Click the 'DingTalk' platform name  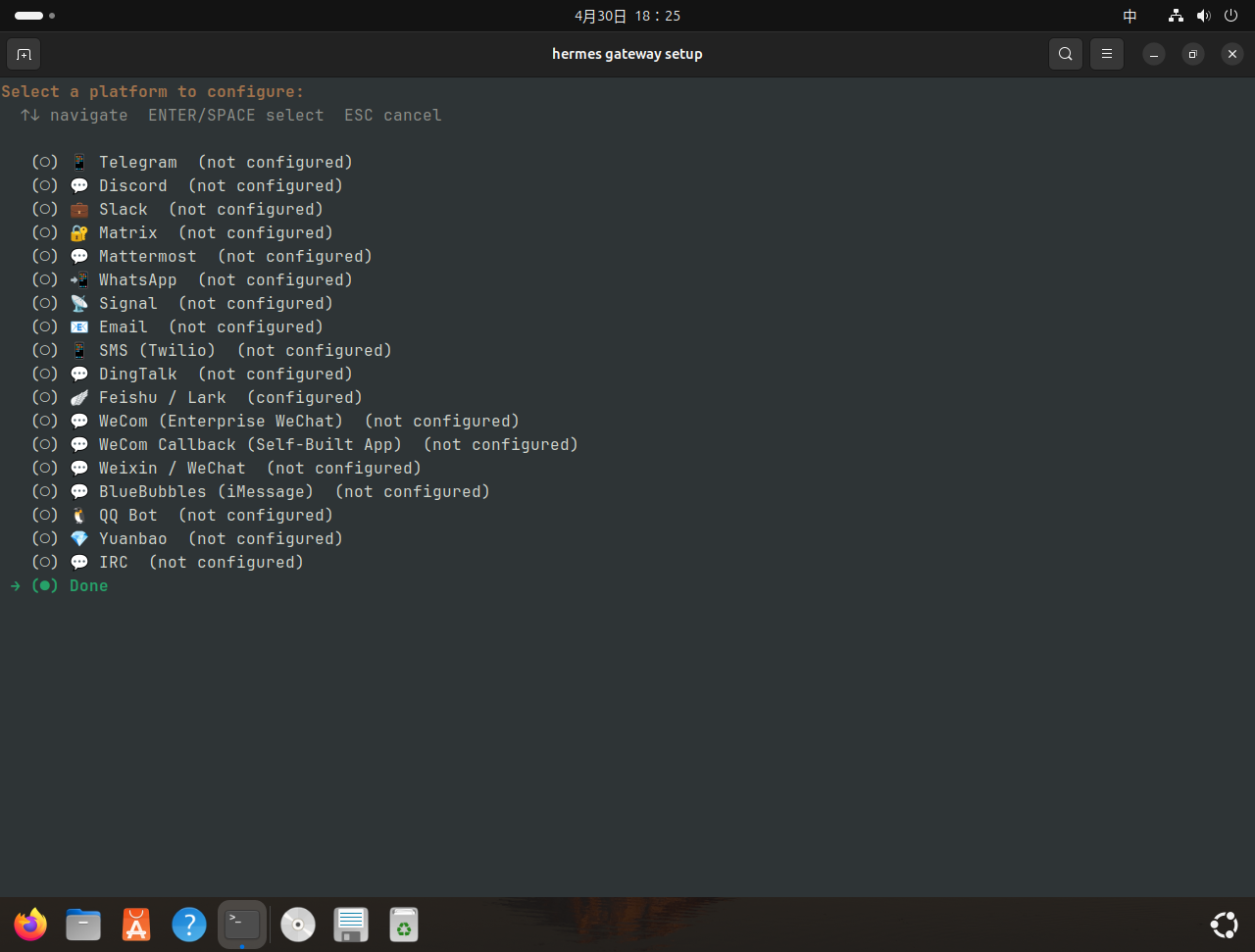coord(138,375)
